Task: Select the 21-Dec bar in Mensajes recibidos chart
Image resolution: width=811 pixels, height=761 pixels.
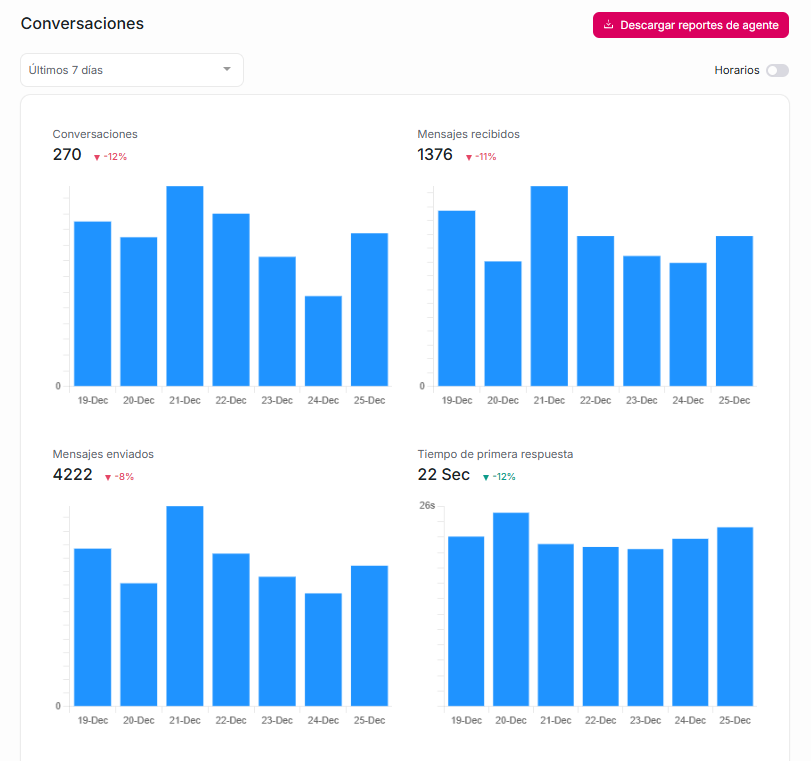Action: point(549,286)
